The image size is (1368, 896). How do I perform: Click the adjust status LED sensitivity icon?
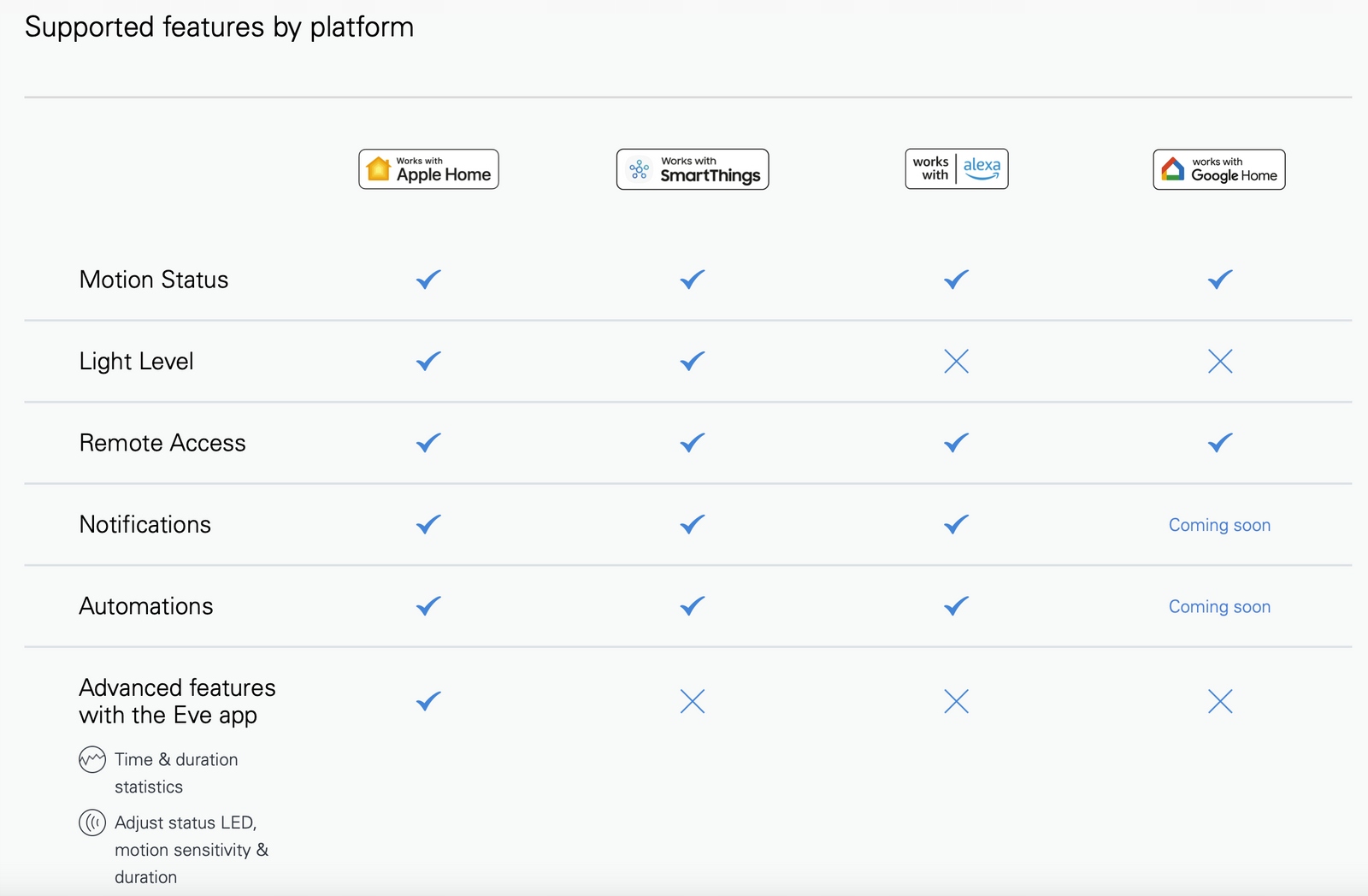tap(92, 822)
